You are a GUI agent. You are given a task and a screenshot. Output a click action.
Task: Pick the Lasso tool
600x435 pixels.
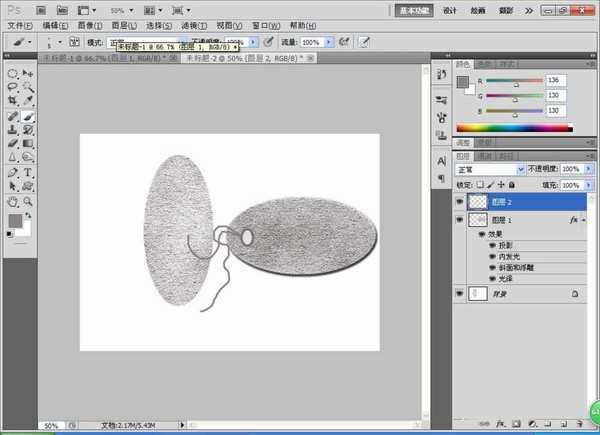click(x=12, y=88)
